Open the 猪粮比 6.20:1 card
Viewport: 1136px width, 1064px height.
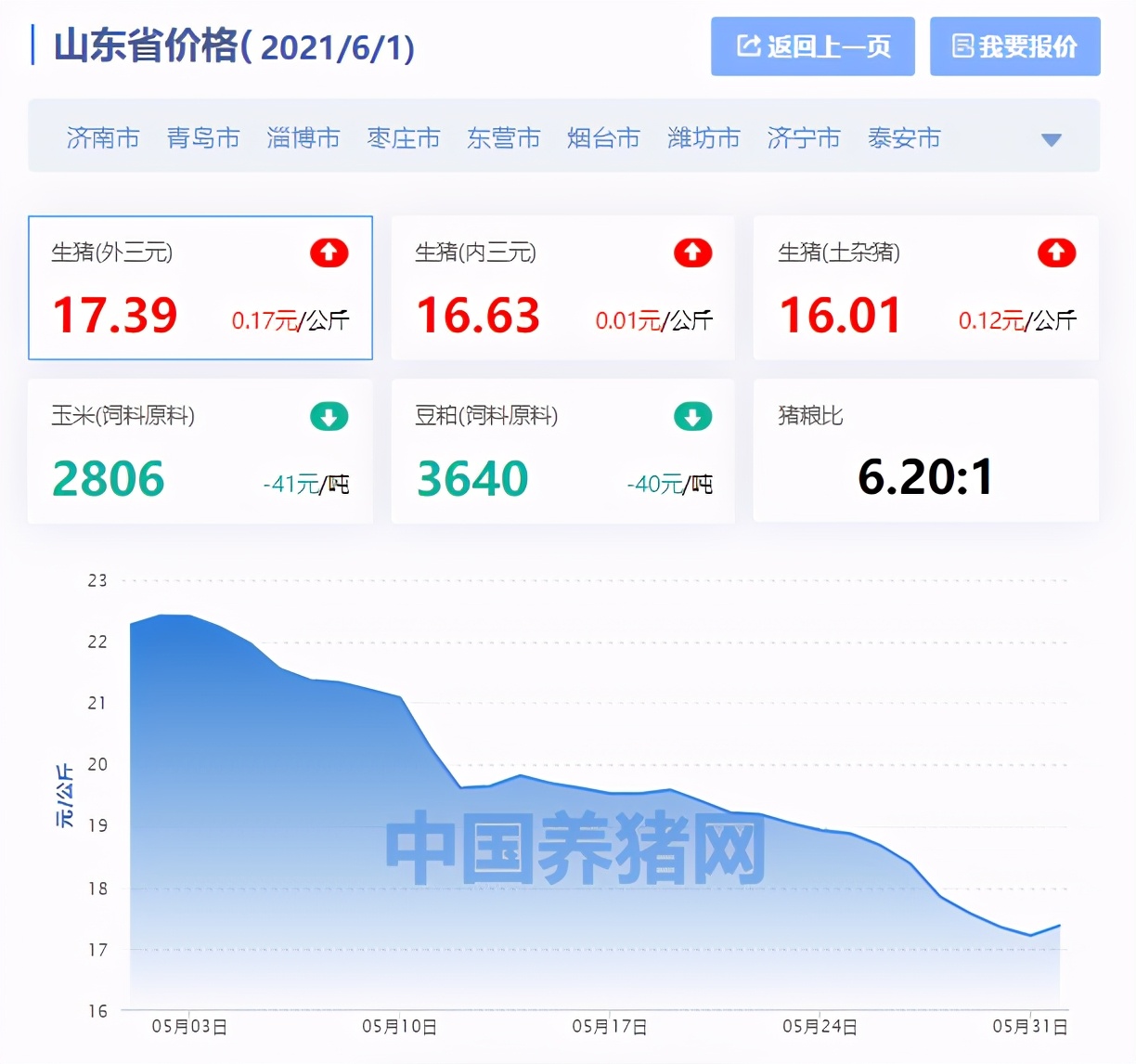tap(925, 450)
